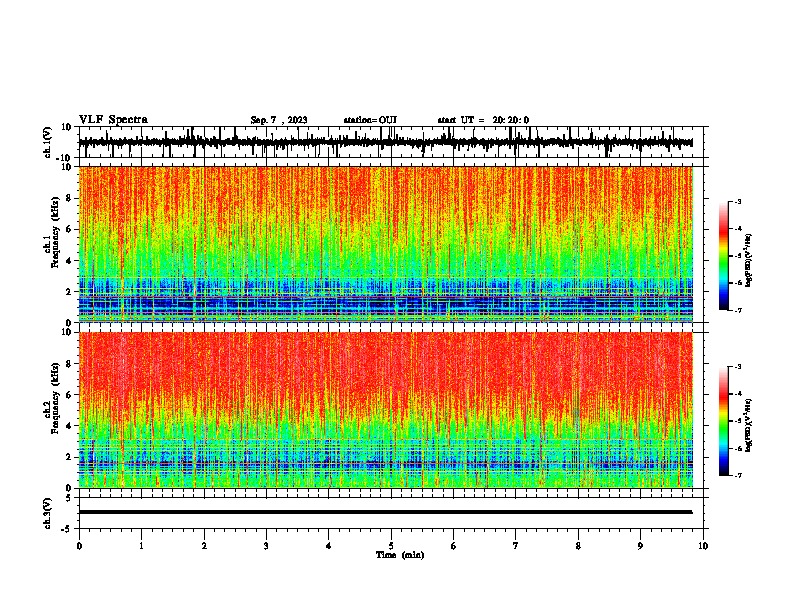Click the "ch.1(V)" waveform axis label
Image resolution: width=792 pixels, height=612 pixels.
click(x=48, y=142)
